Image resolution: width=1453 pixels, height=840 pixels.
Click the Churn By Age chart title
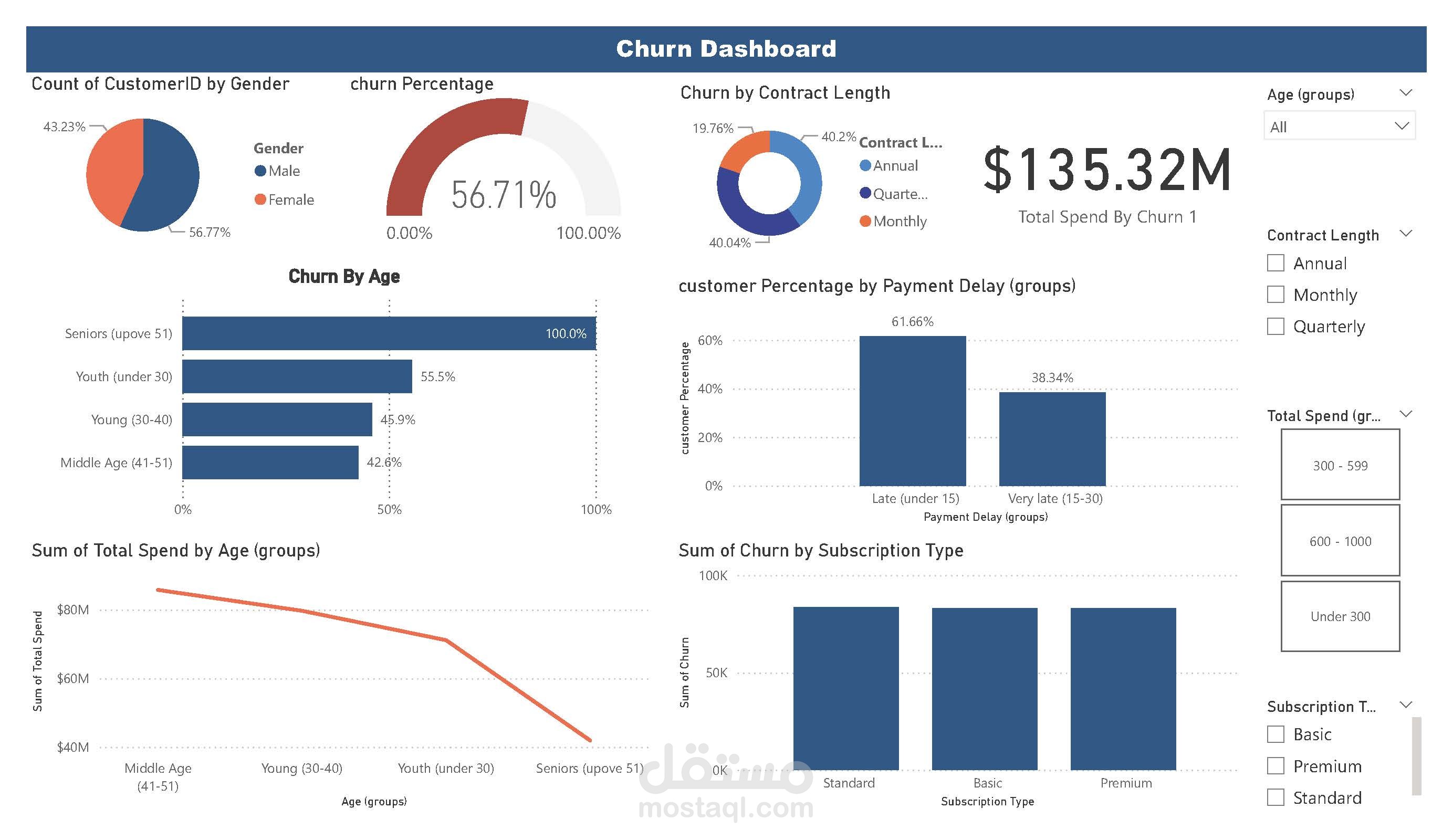(343, 276)
